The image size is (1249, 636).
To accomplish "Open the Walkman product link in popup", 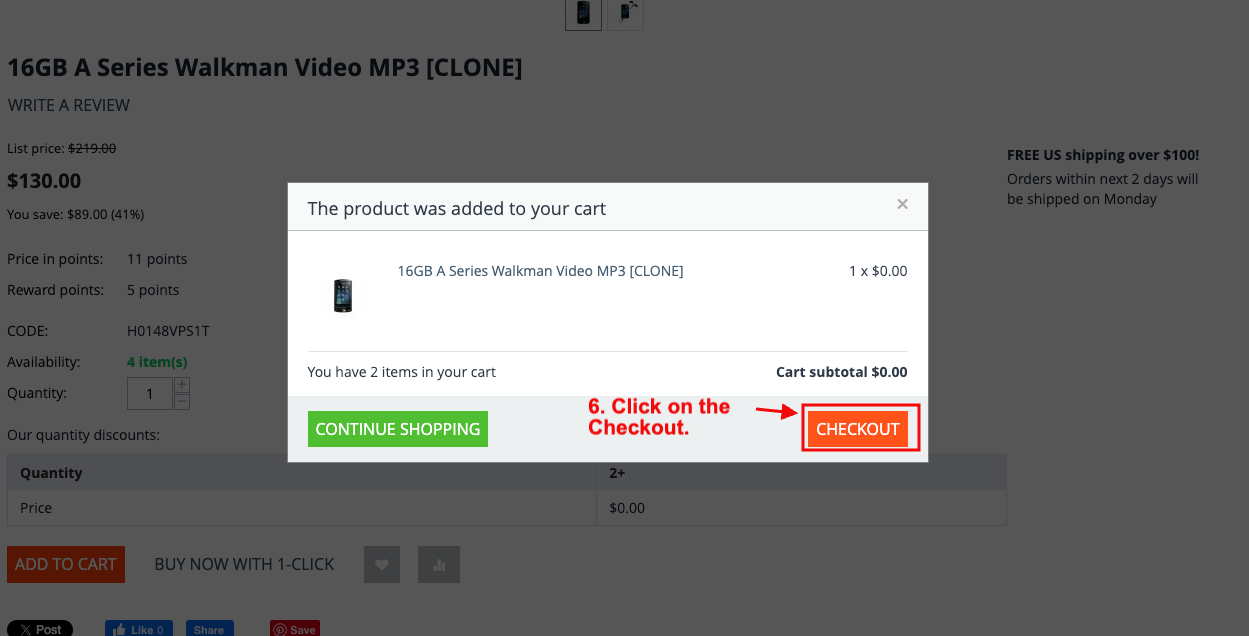I will [x=540, y=271].
